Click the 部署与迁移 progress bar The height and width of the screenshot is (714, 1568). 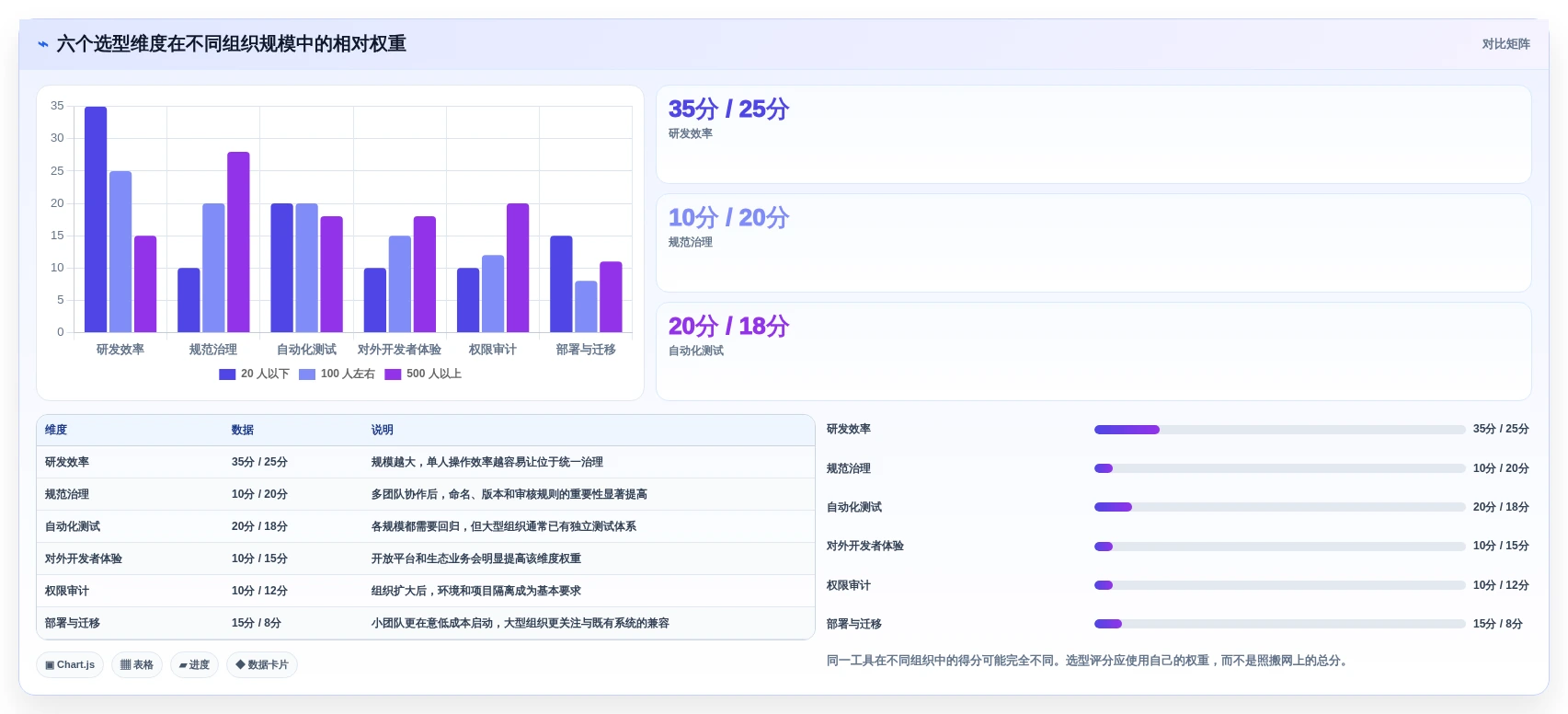click(x=1279, y=624)
